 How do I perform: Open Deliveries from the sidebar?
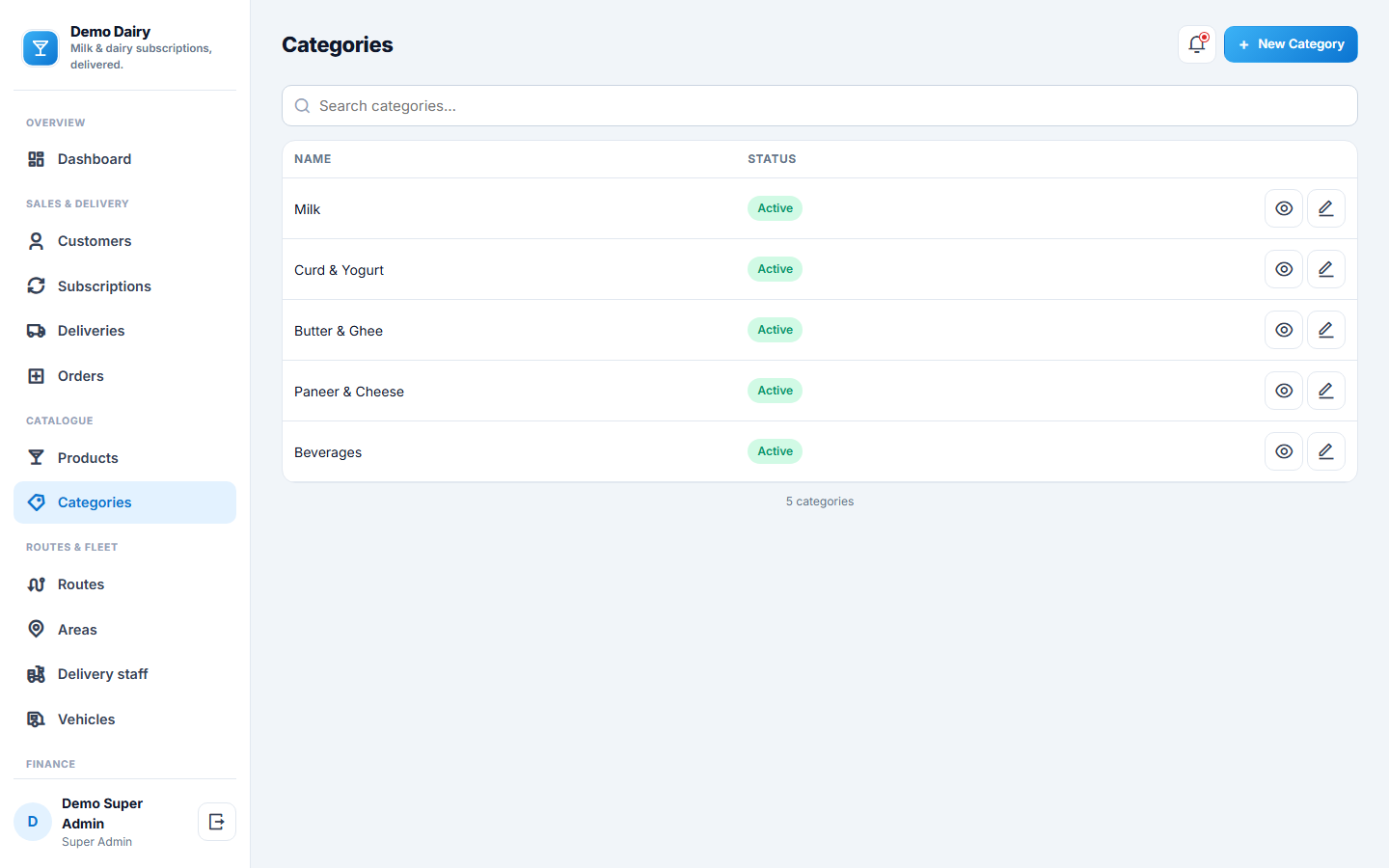click(x=124, y=331)
